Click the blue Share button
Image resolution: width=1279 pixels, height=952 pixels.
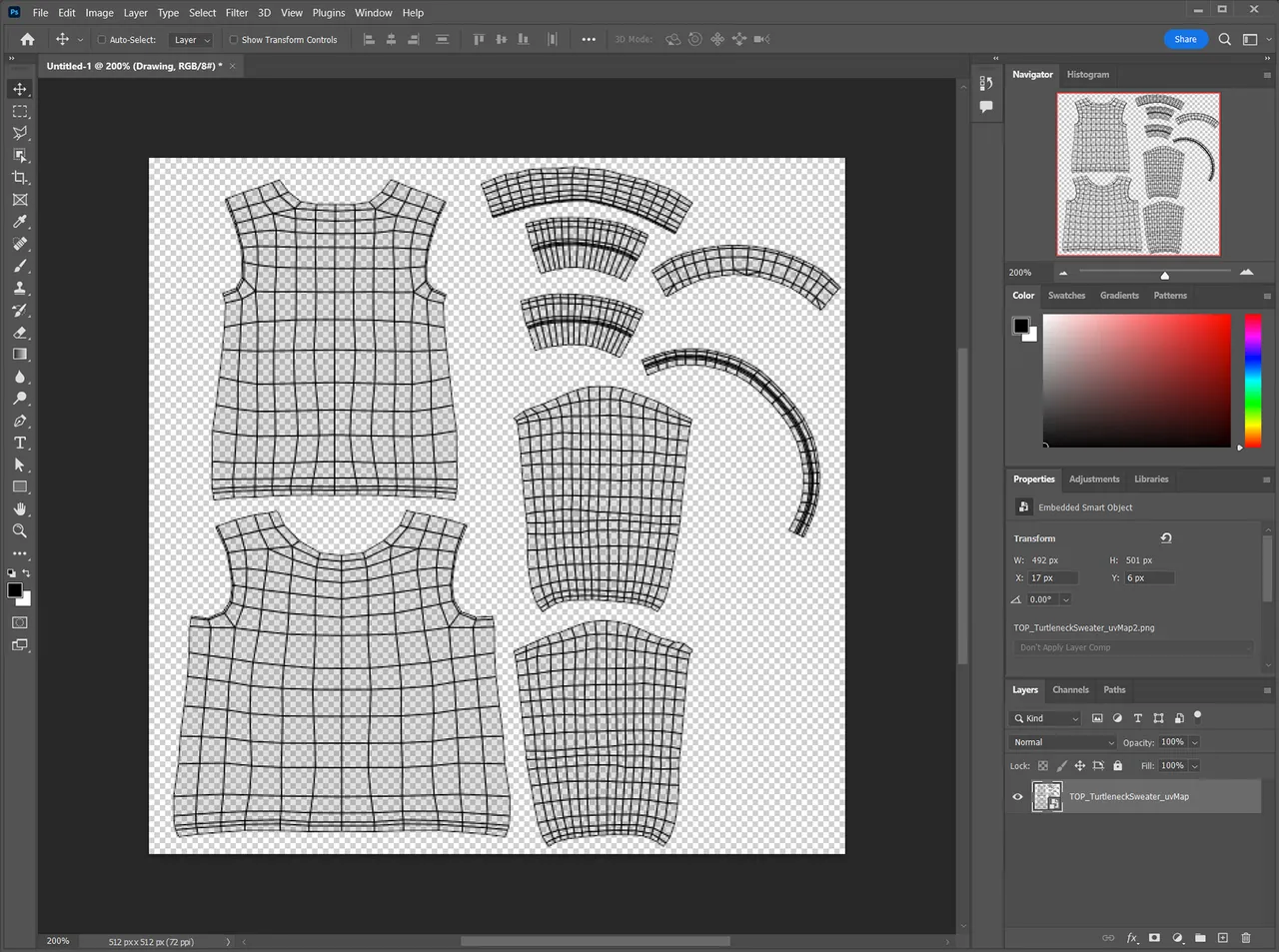click(x=1185, y=39)
